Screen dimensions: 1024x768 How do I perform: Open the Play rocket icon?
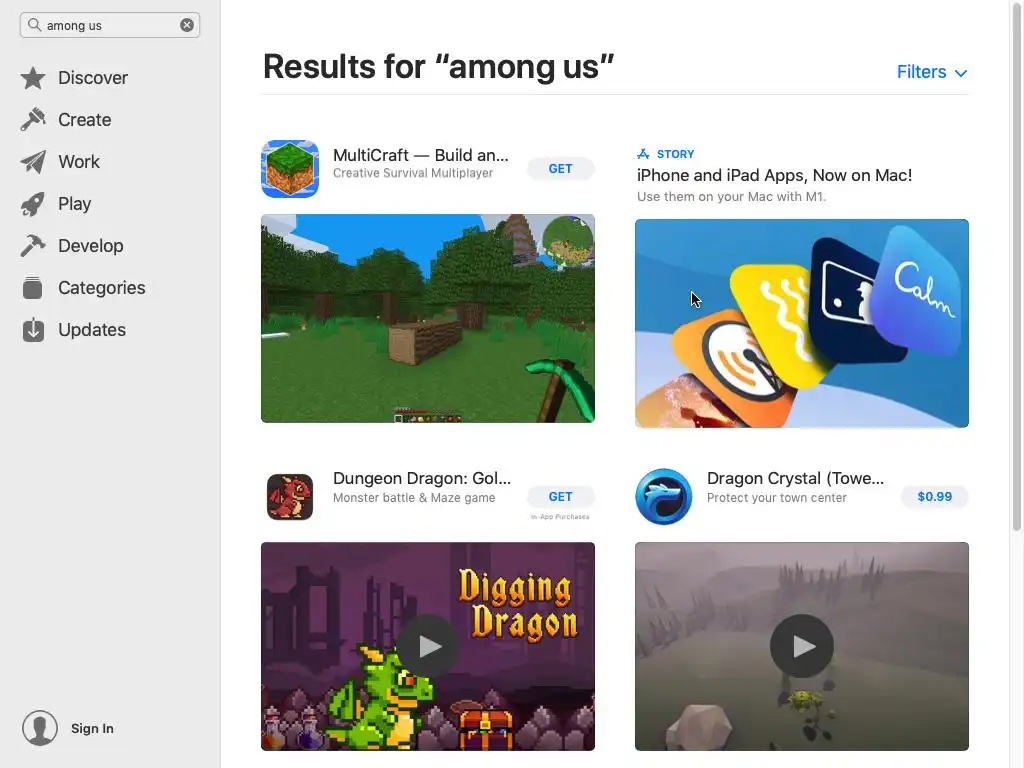point(33,204)
